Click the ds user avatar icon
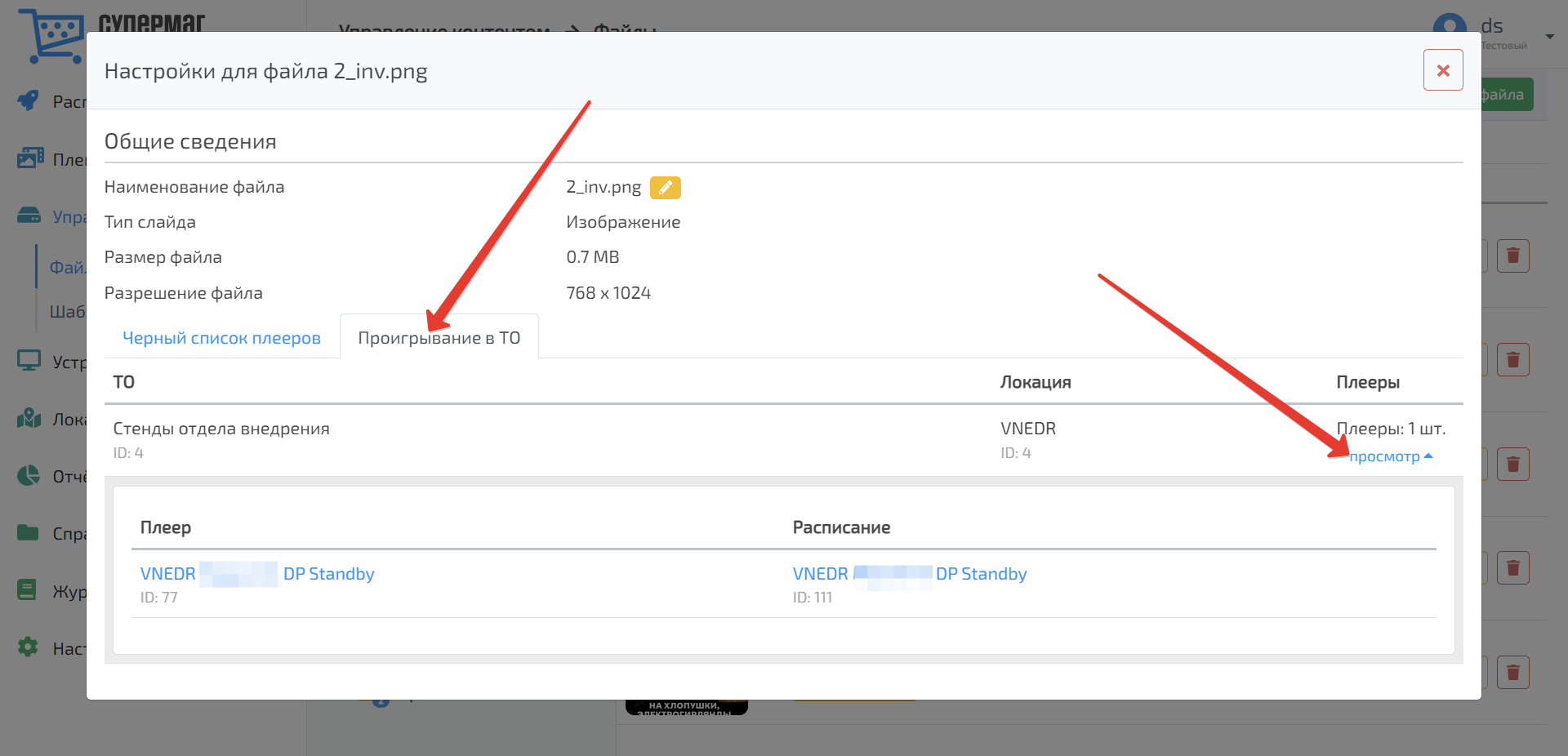Screen dimensions: 1568x756 1450,24
